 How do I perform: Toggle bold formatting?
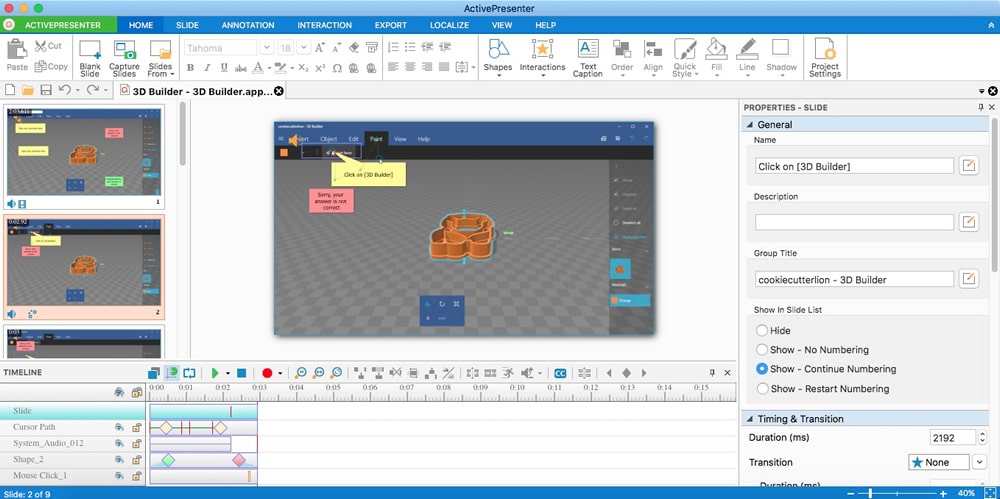[x=190, y=68]
